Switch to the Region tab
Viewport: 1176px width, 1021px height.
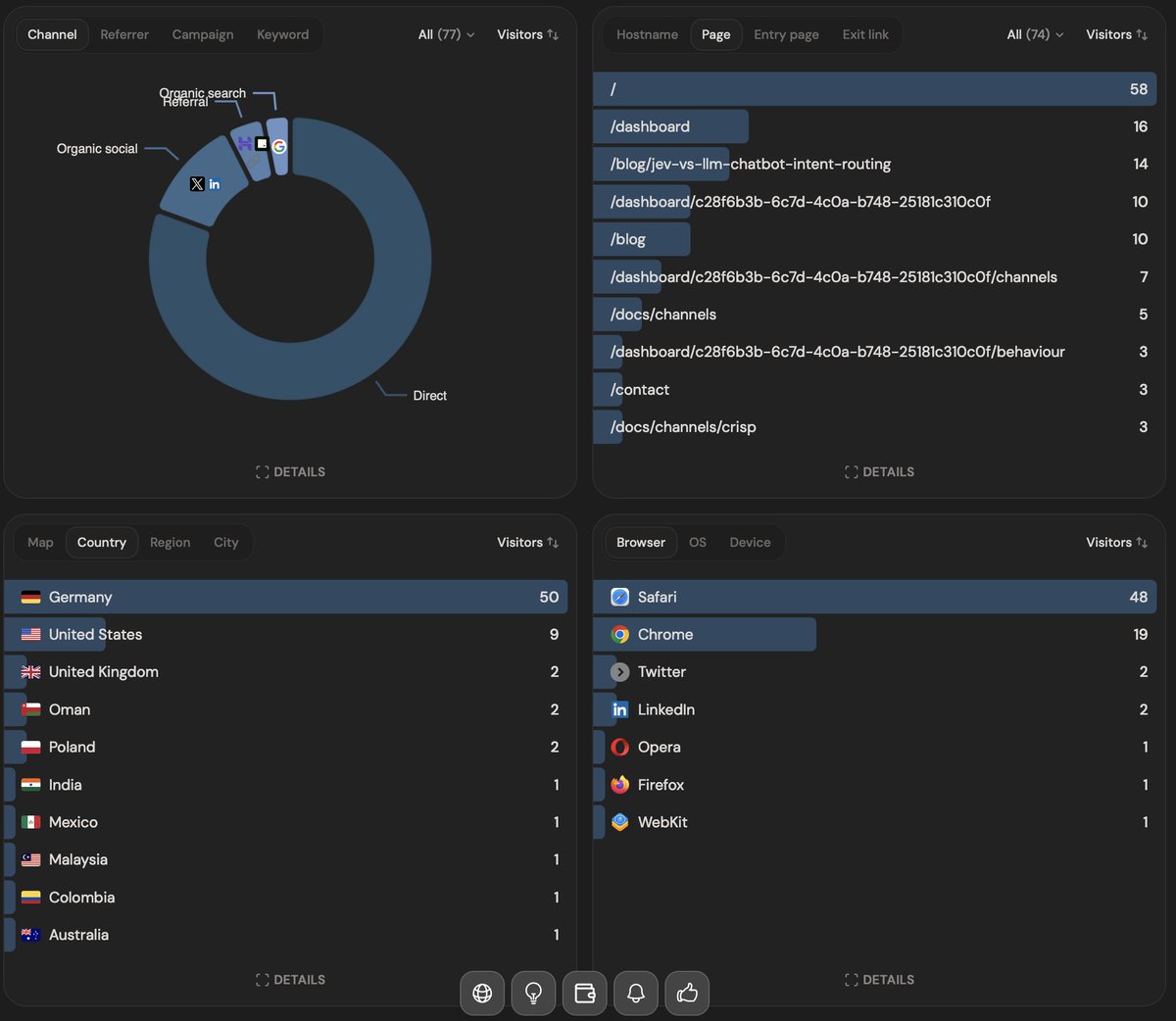(x=171, y=542)
